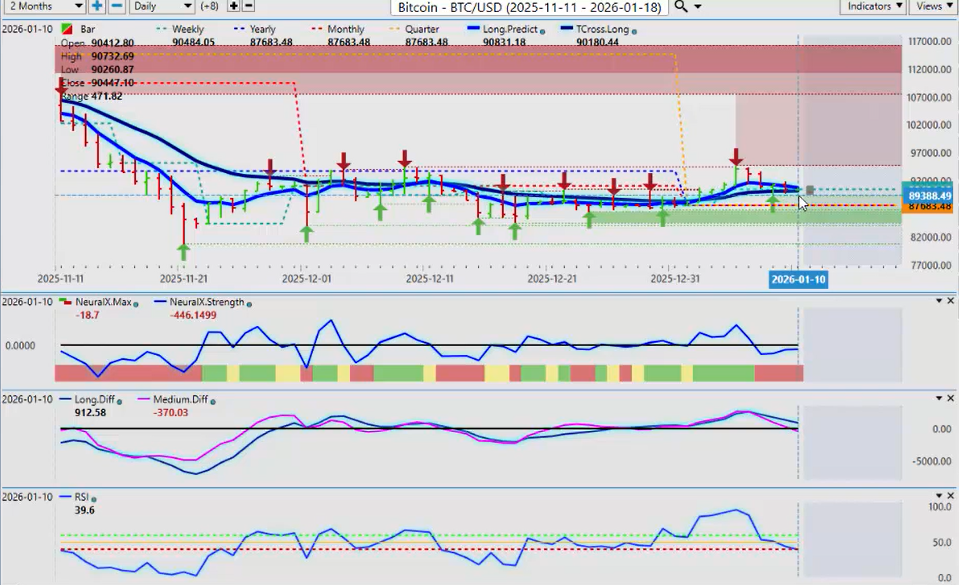Close the NeuralX indicator panel
The height and width of the screenshot is (585, 959).
point(949,301)
